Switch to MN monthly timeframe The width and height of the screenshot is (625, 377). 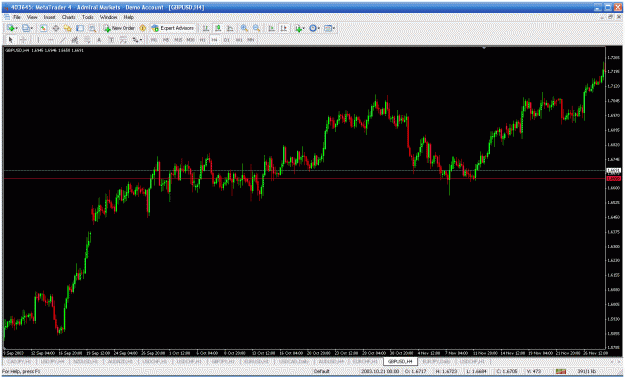251,40
